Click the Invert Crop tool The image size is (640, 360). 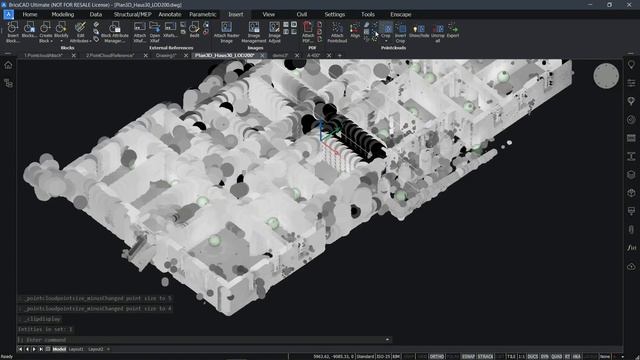coord(400,32)
